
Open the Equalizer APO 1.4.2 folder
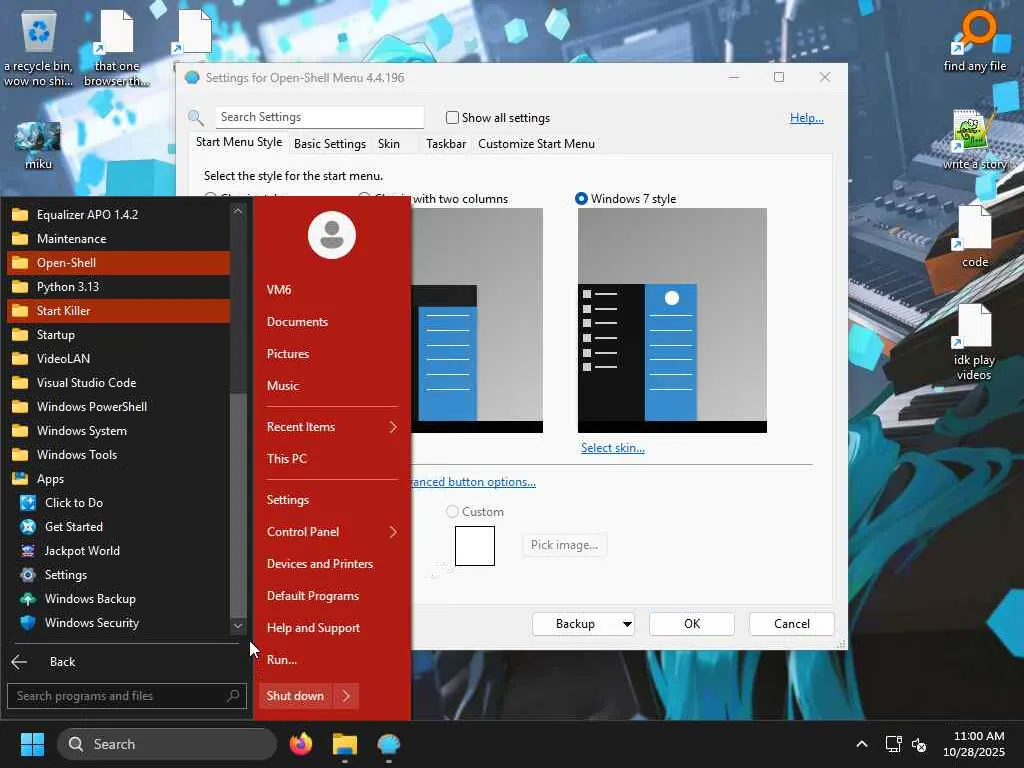pos(118,214)
